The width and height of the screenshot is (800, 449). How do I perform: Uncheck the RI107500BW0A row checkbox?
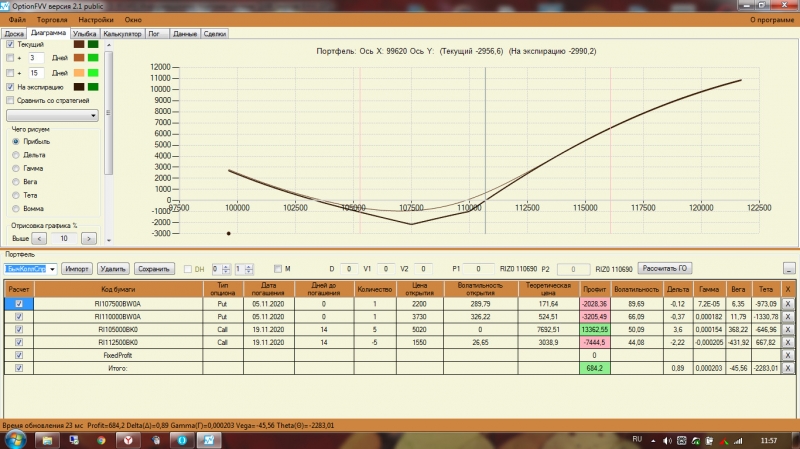(19, 304)
